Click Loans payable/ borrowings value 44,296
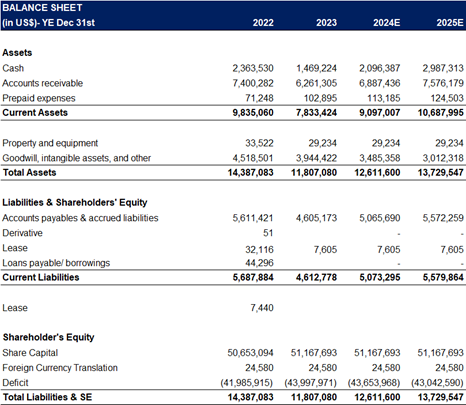 click(x=259, y=263)
